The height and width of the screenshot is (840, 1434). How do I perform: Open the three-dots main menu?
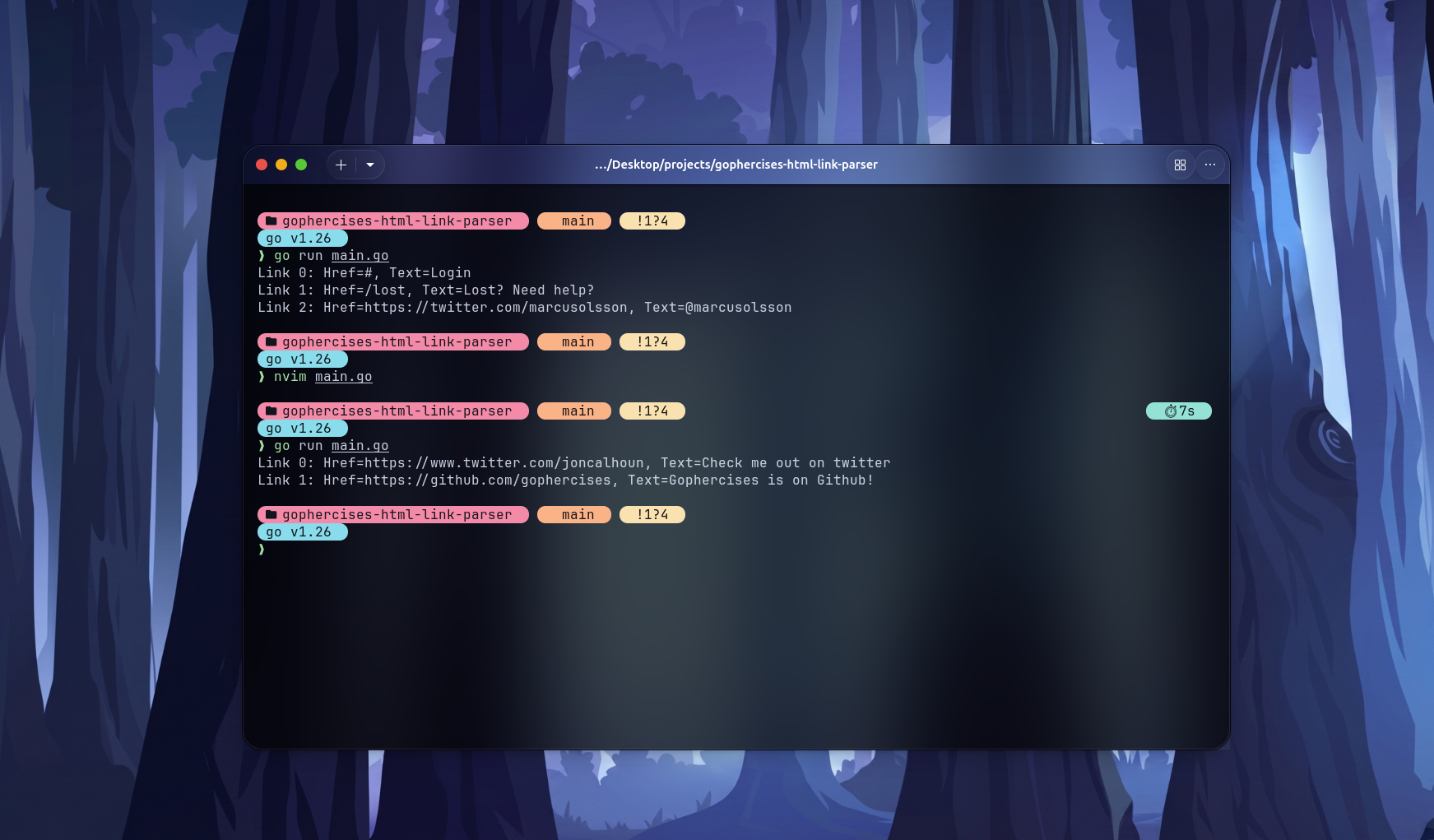1210,165
